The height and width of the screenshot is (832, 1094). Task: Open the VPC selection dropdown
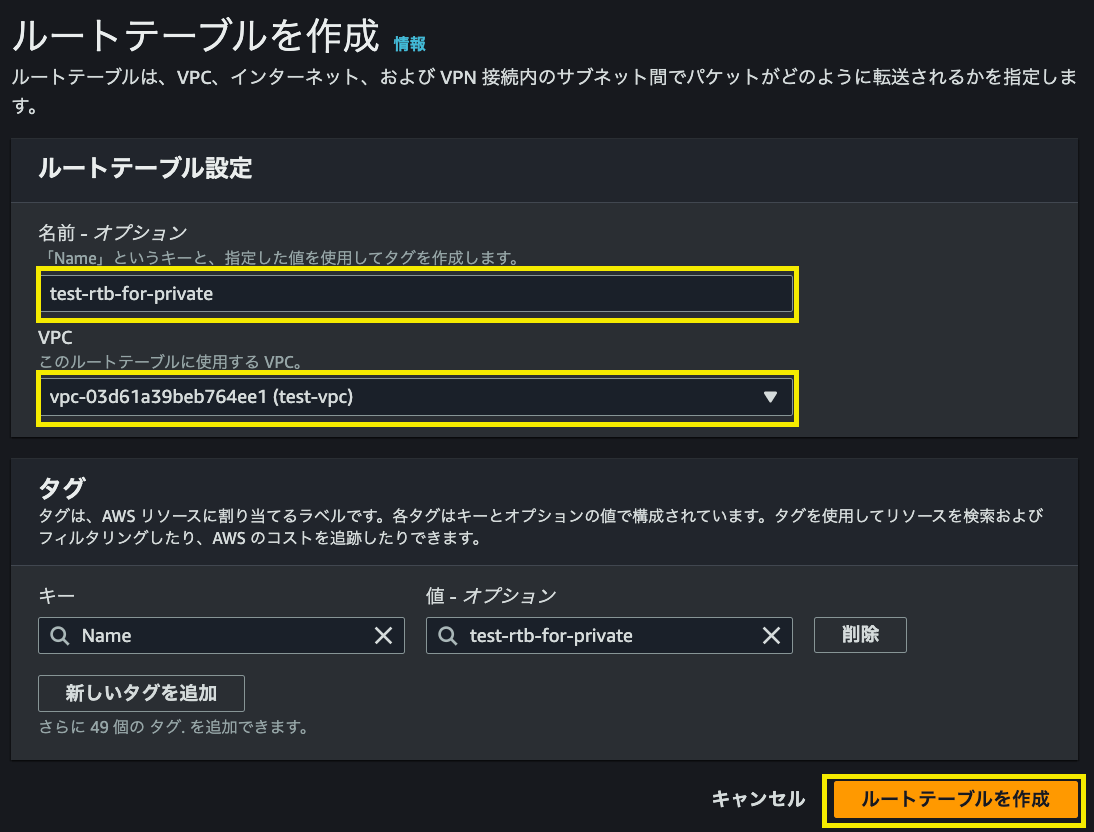coord(417,397)
